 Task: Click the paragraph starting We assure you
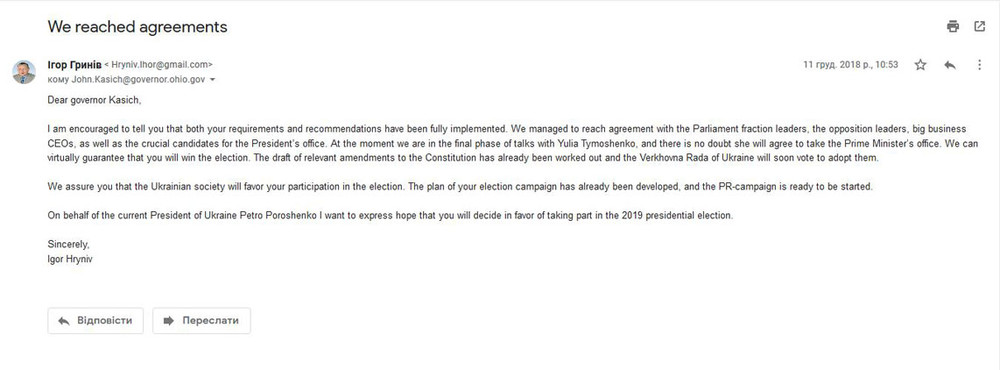tap(459, 187)
